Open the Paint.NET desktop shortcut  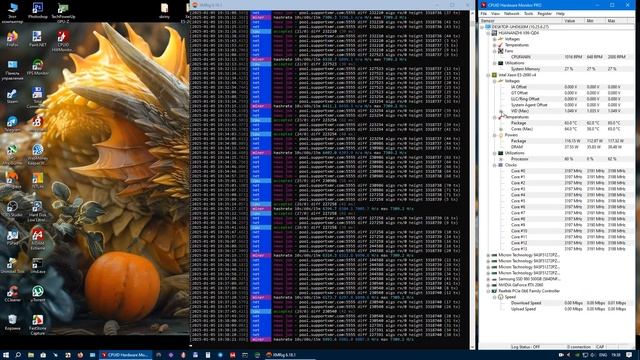click(x=38, y=39)
